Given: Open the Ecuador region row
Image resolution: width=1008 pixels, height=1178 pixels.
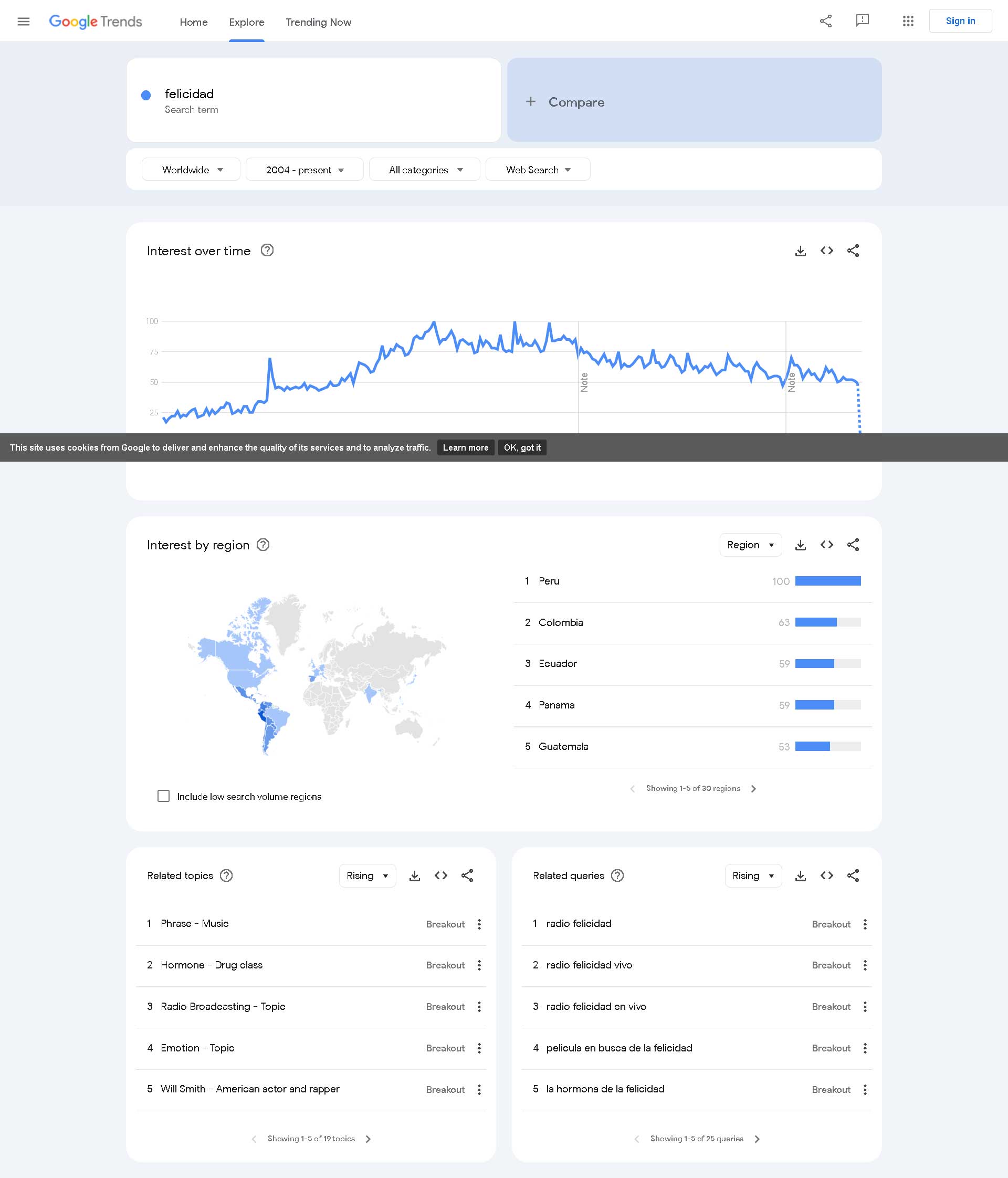Looking at the screenshot, I should [x=692, y=663].
